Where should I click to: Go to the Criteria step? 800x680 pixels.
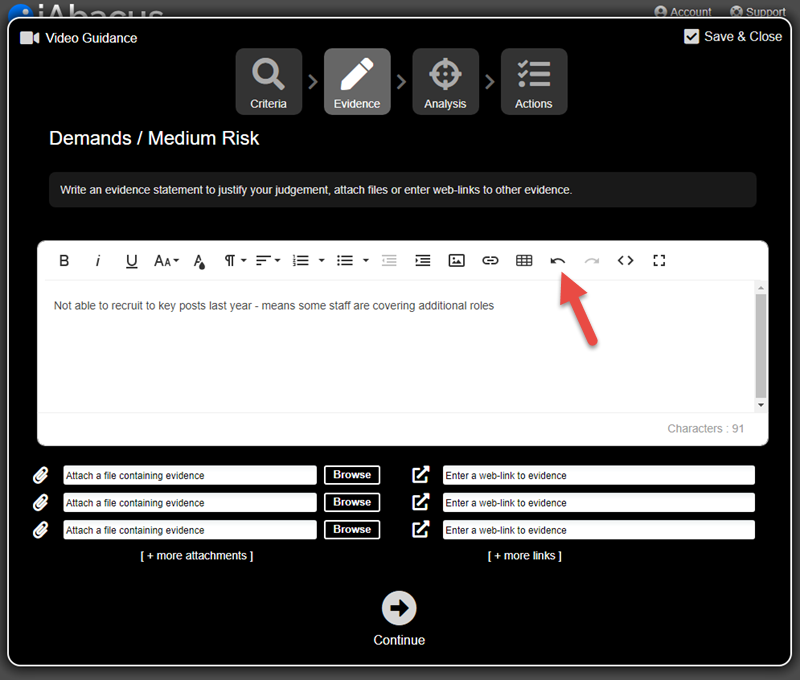(268, 82)
